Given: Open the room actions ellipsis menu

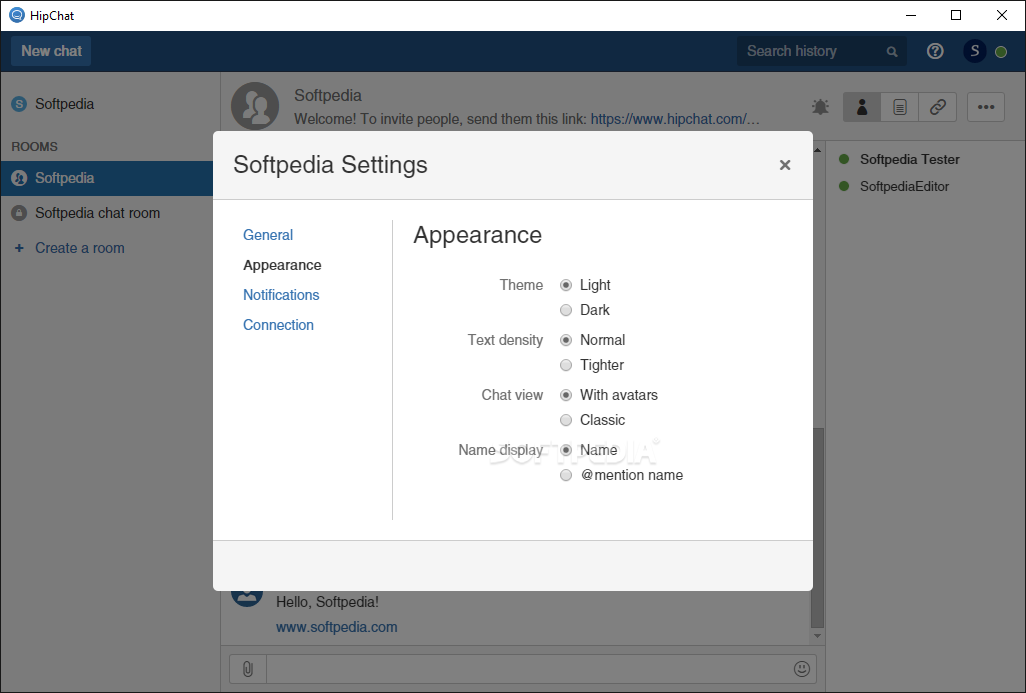Looking at the screenshot, I should pos(986,107).
